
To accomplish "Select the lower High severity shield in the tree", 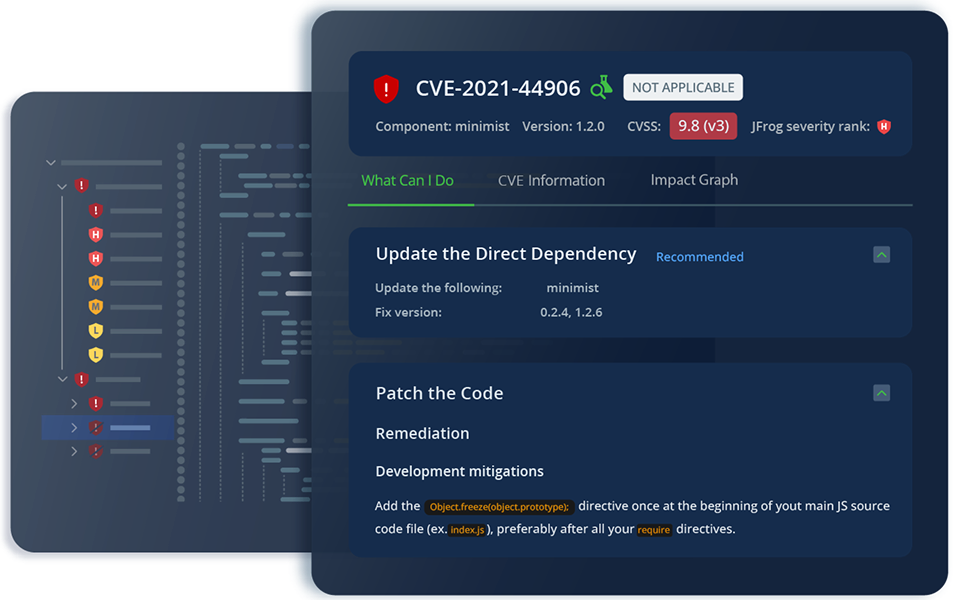I will pos(96,258).
